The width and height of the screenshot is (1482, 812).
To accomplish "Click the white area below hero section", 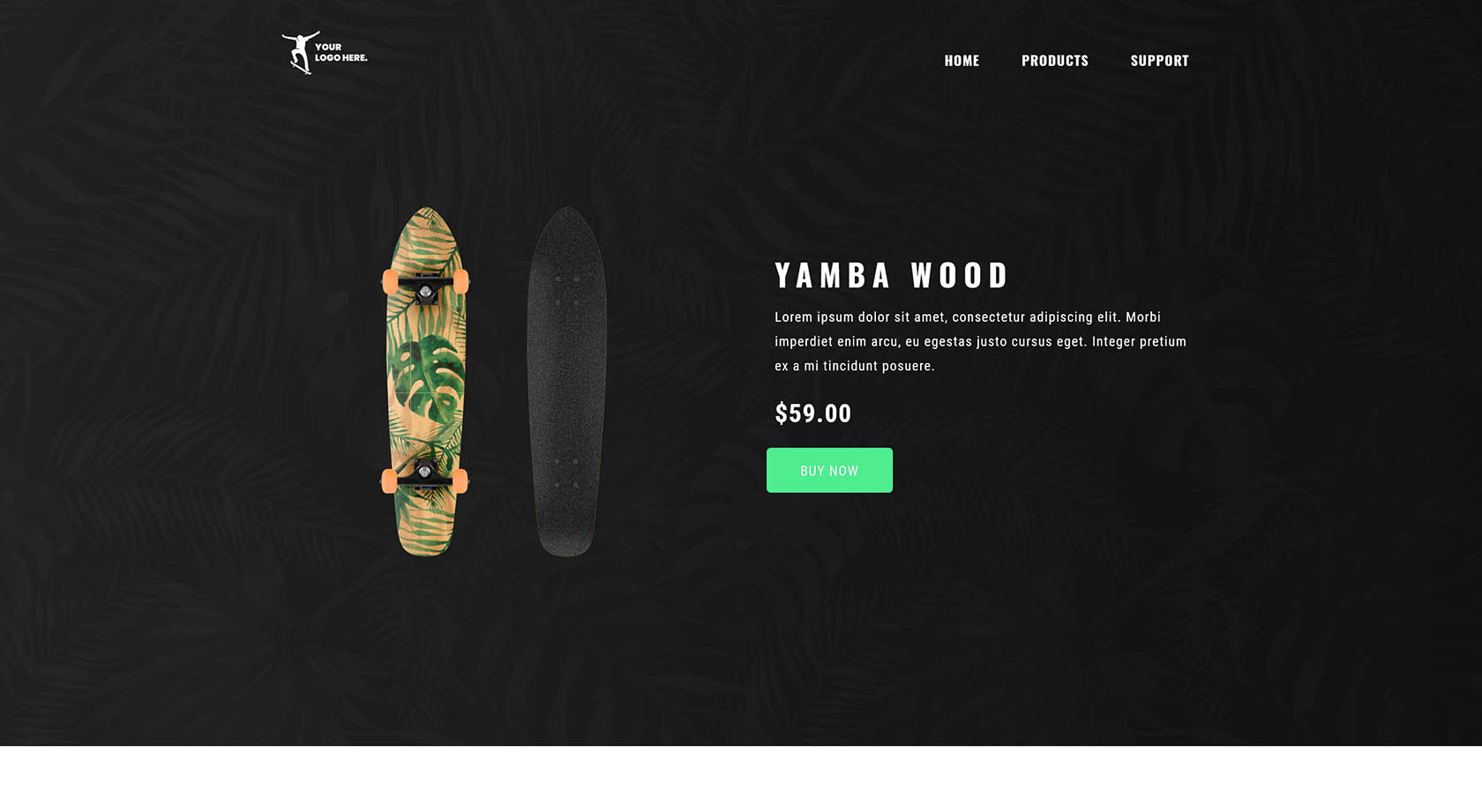I will (x=741, y=779).
